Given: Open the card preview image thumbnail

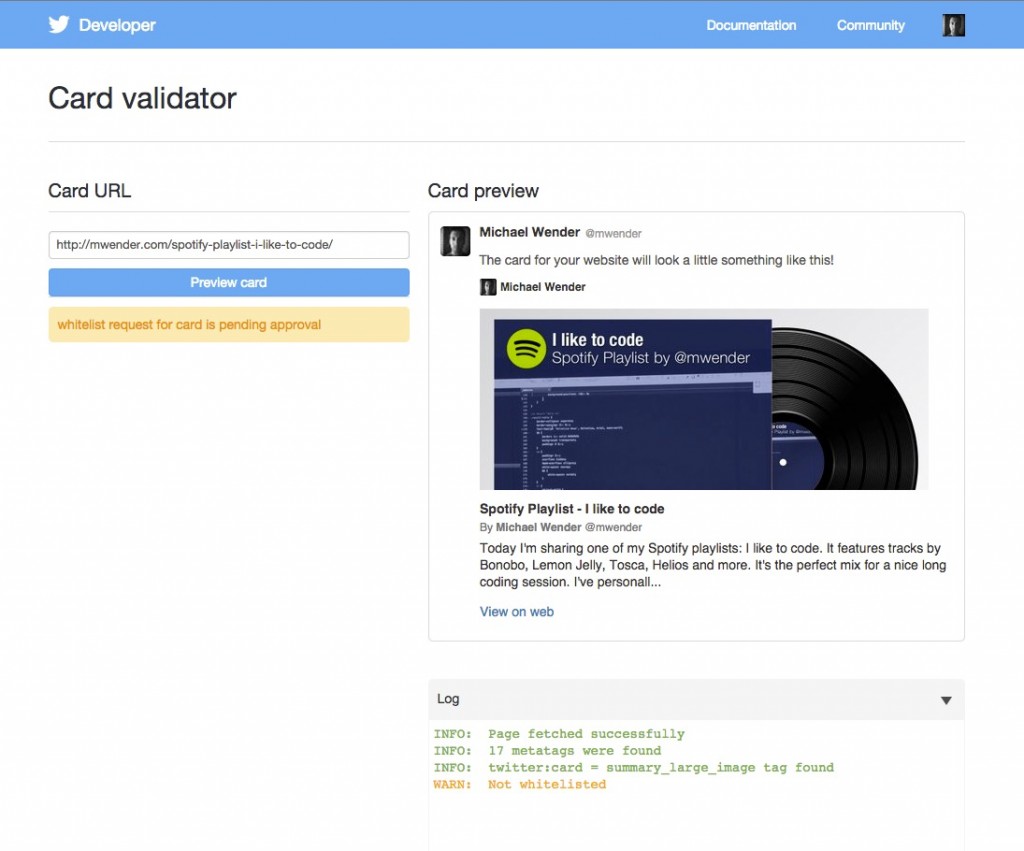Looking at the screenshot, I should (x=704, y=399).
